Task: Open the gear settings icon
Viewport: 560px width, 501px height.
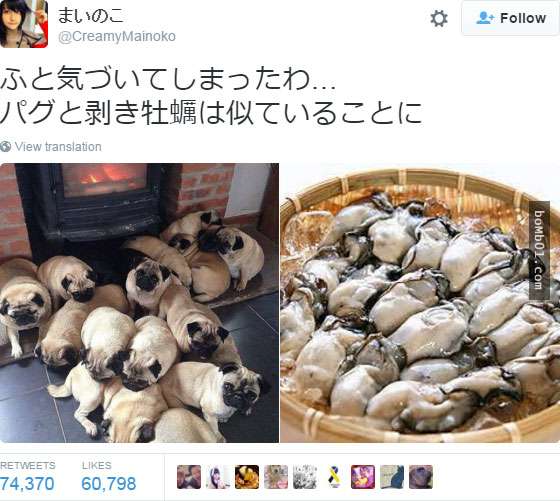Action: [x=439, y=19]
